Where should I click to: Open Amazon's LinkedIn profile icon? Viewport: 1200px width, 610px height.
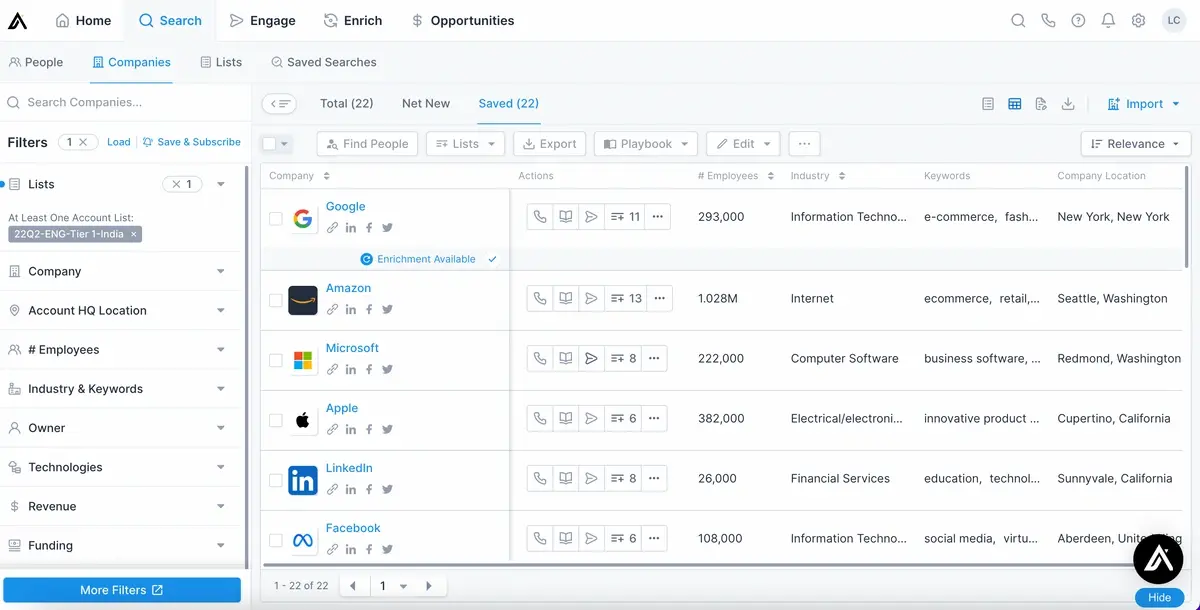350,310
